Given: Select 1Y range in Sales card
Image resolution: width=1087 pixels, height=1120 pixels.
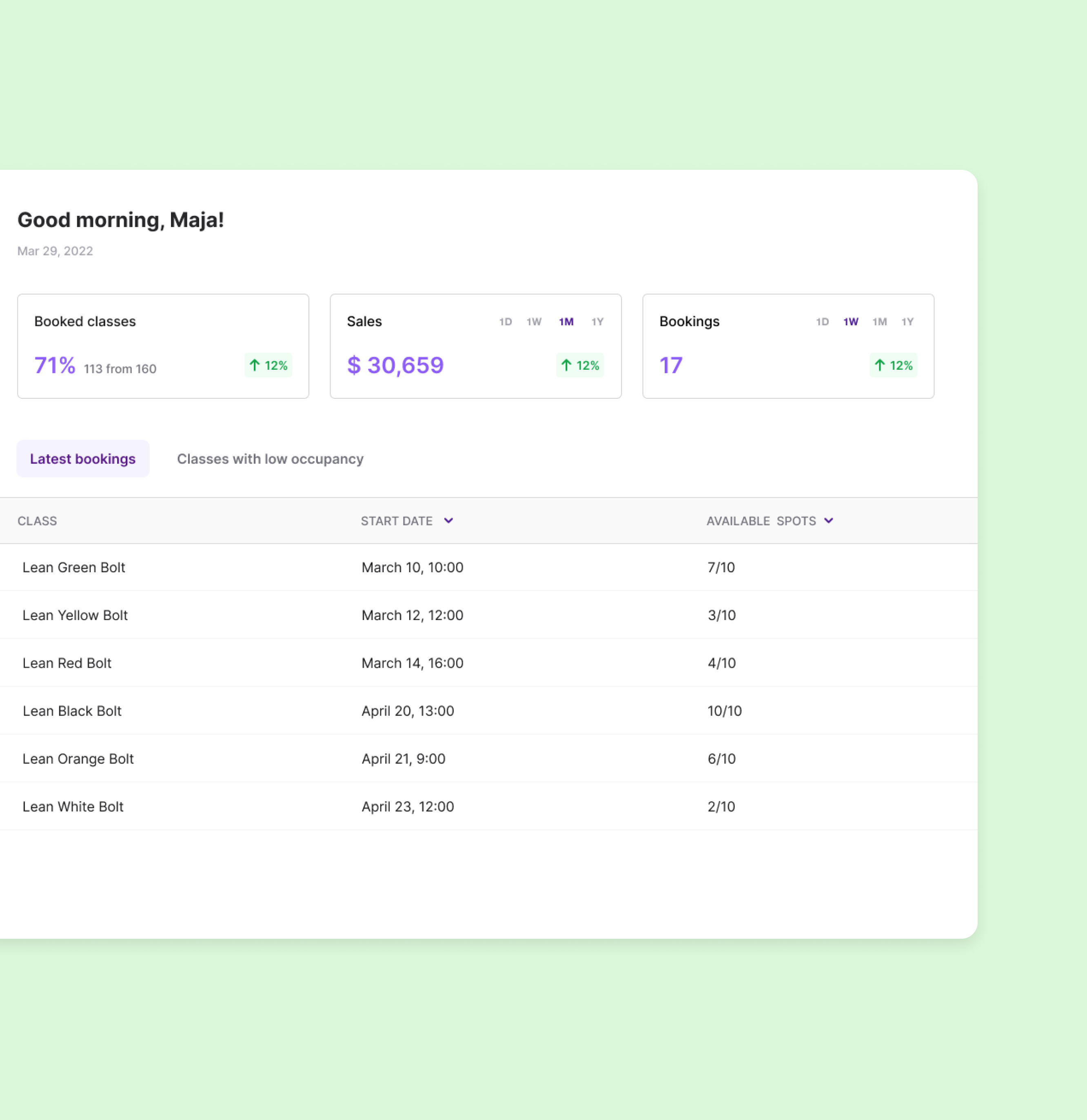Looking at the screenshot, I should 597,322.
